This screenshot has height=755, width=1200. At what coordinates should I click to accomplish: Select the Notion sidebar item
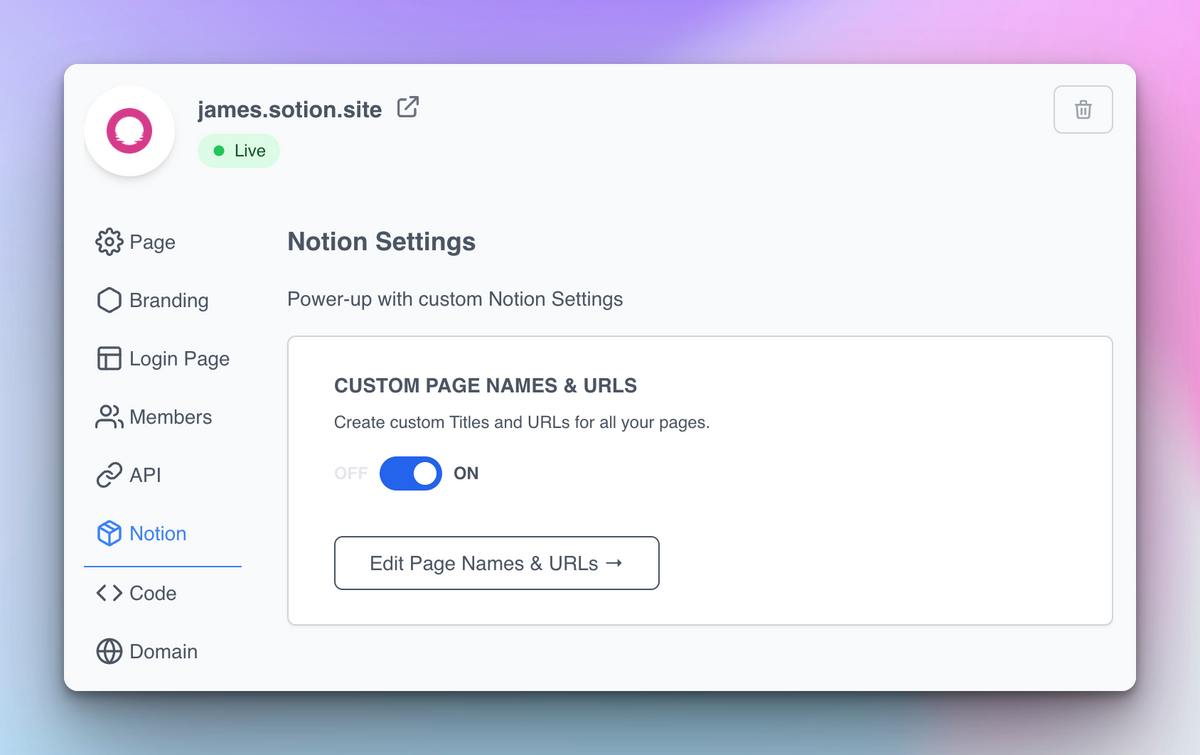coord(142,533)
